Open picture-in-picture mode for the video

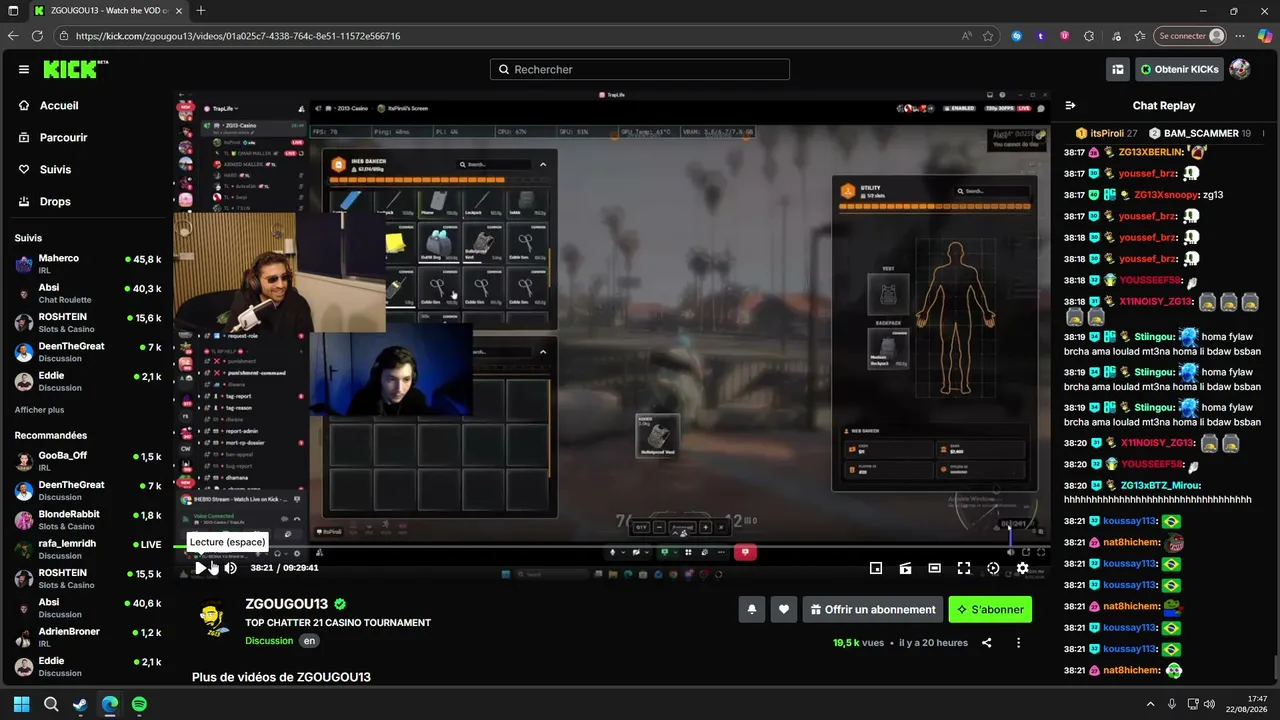coord(876,568)
